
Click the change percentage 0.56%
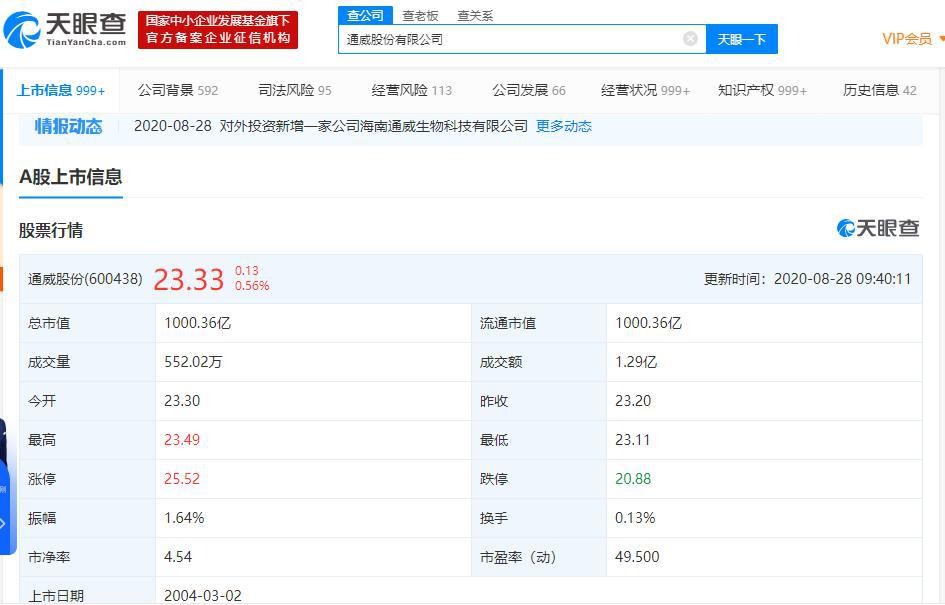tap(252, 286)
